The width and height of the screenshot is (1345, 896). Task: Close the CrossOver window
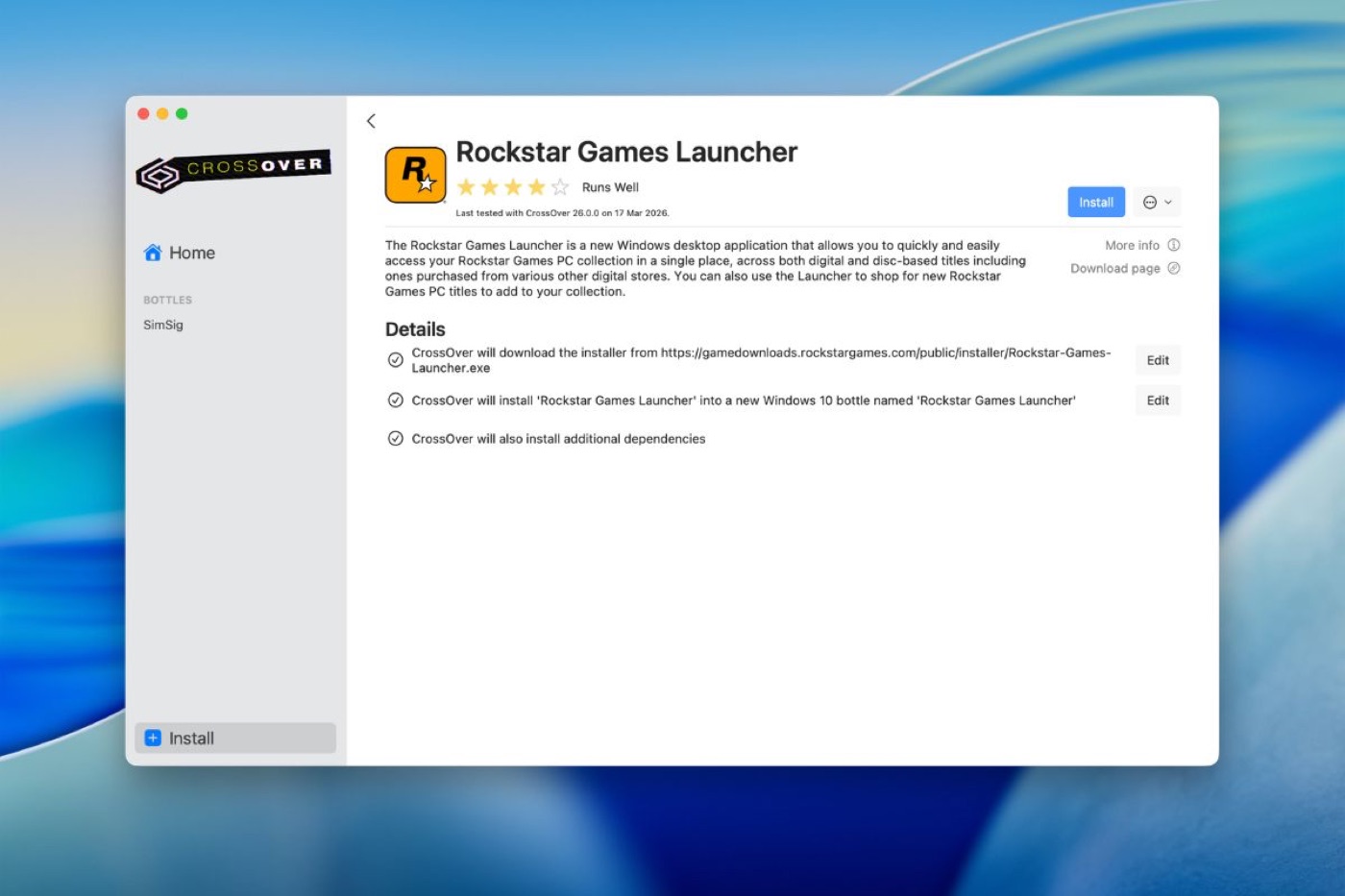click(143, 113)
